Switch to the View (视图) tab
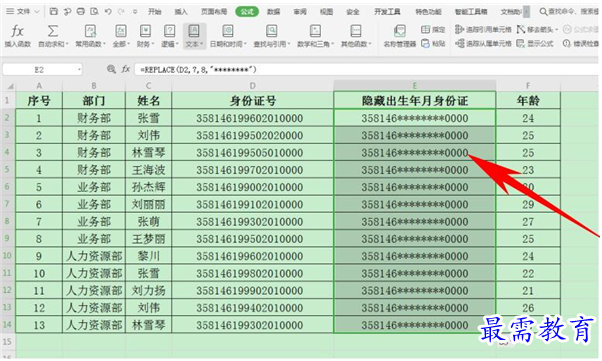The width and height of the screenshot is (602, 361). point(326,12)
